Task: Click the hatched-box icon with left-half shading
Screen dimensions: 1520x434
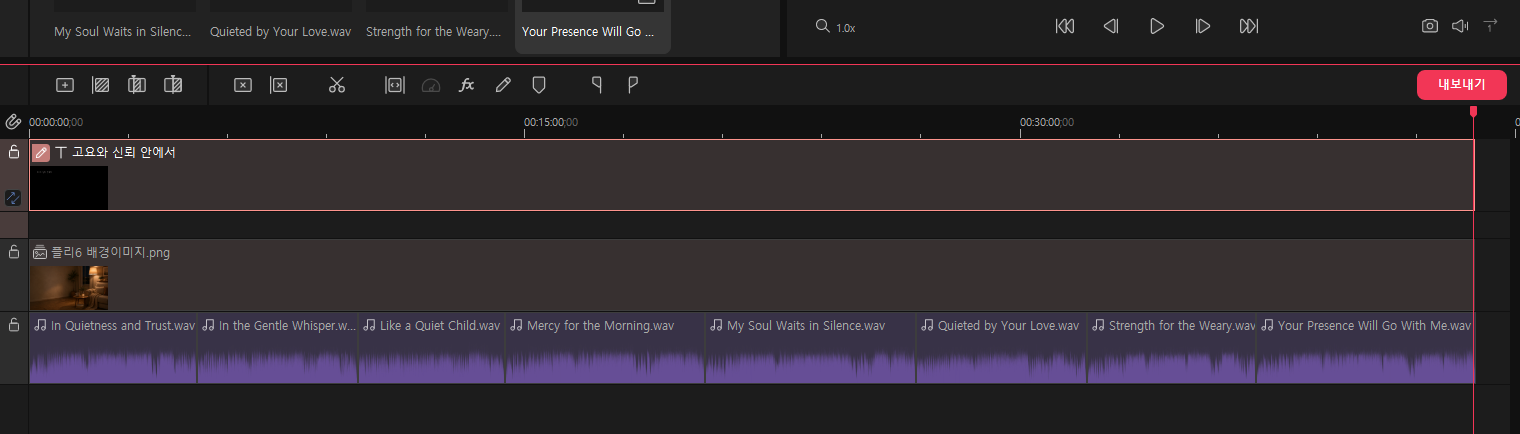Action: pyautogui.click(x=137, y=85)
